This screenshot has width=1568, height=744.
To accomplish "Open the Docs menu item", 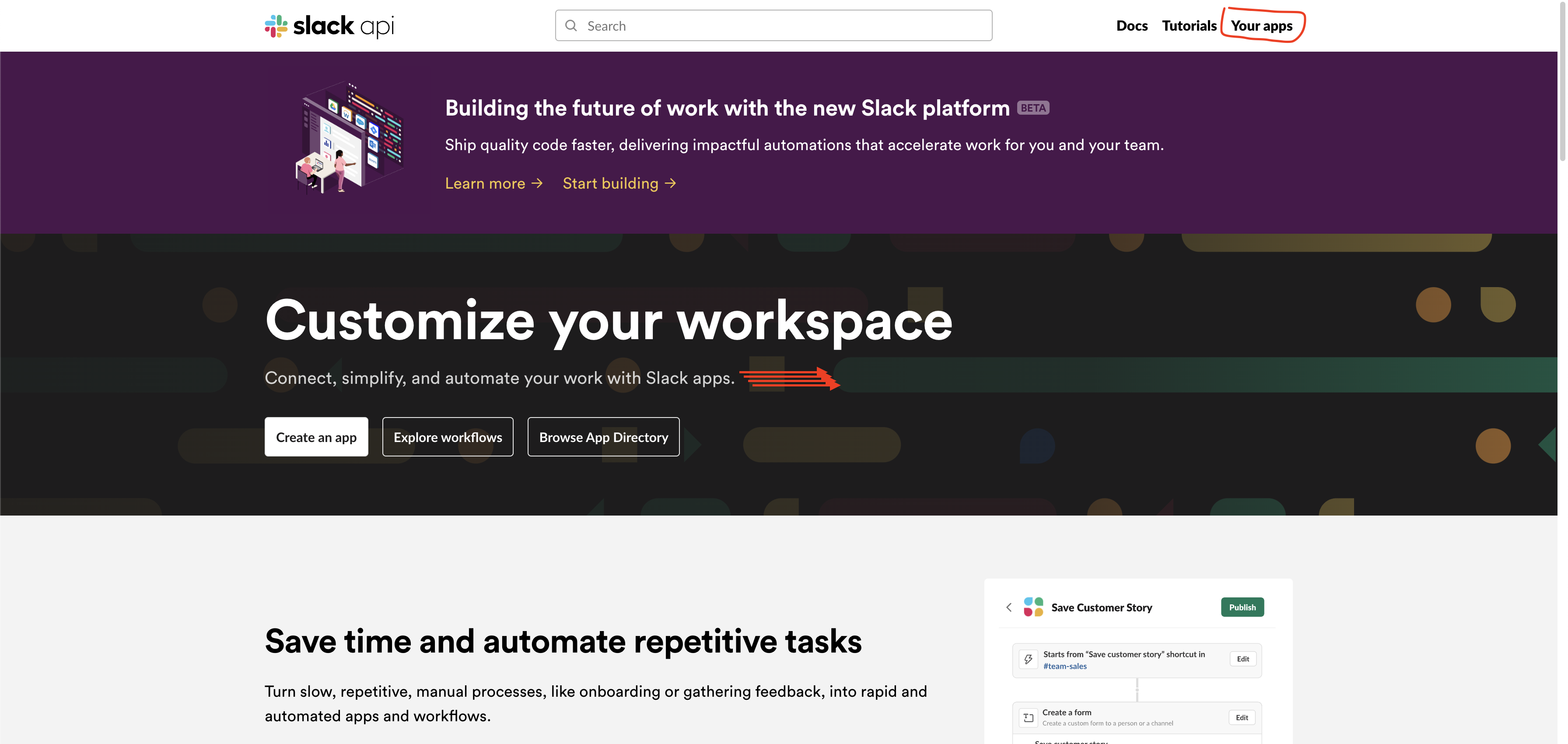I will coord(1131,25).
